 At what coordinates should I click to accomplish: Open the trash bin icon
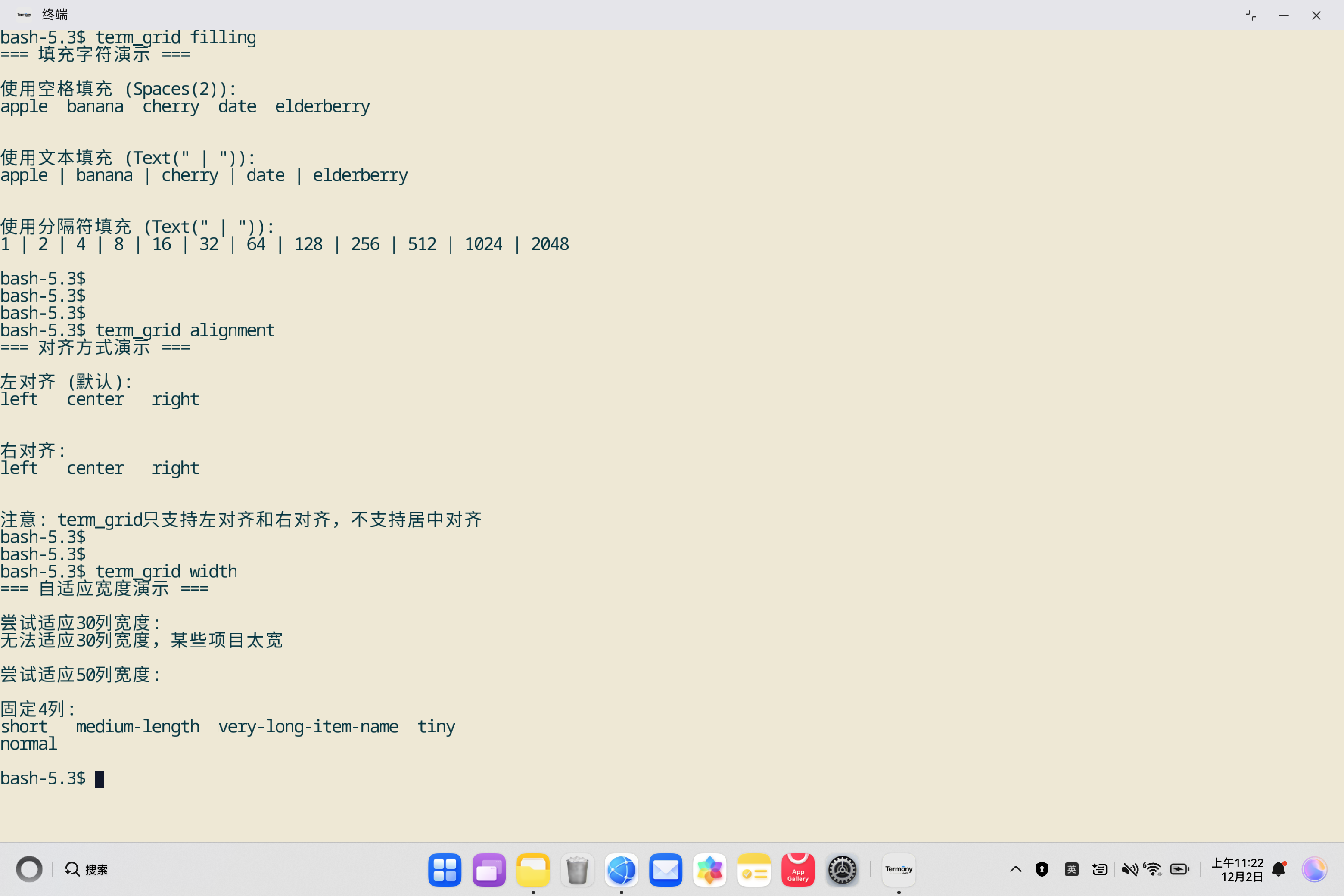tap(577, 870)
